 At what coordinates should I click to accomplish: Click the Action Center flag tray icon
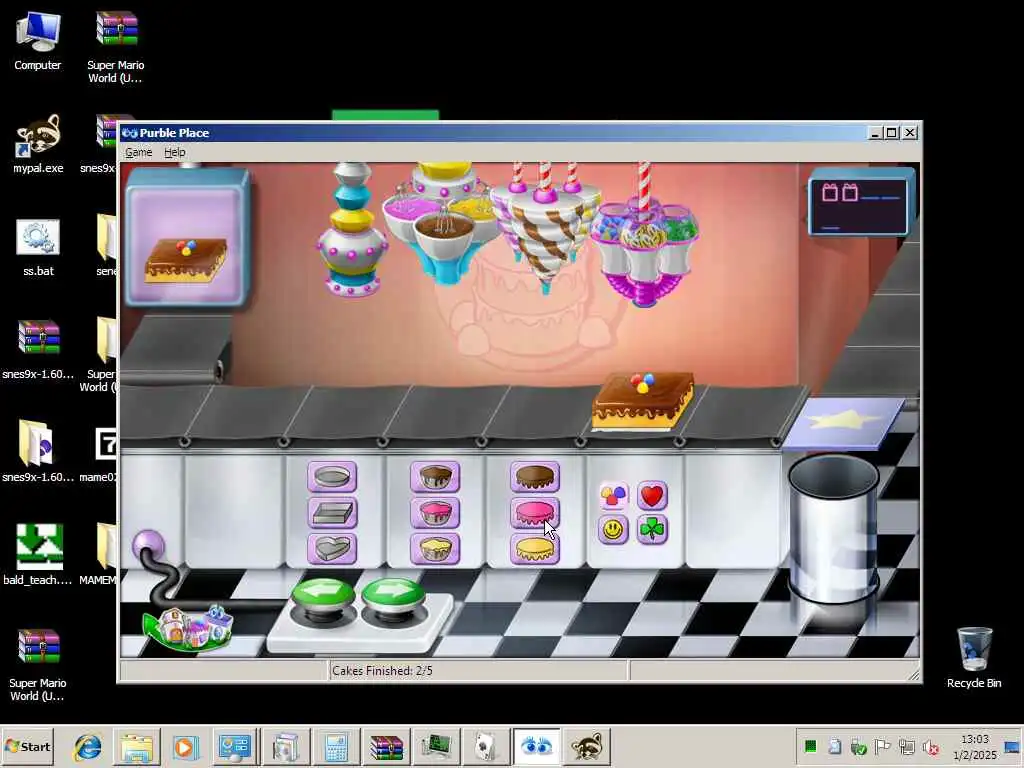click(x=882, y=746)
